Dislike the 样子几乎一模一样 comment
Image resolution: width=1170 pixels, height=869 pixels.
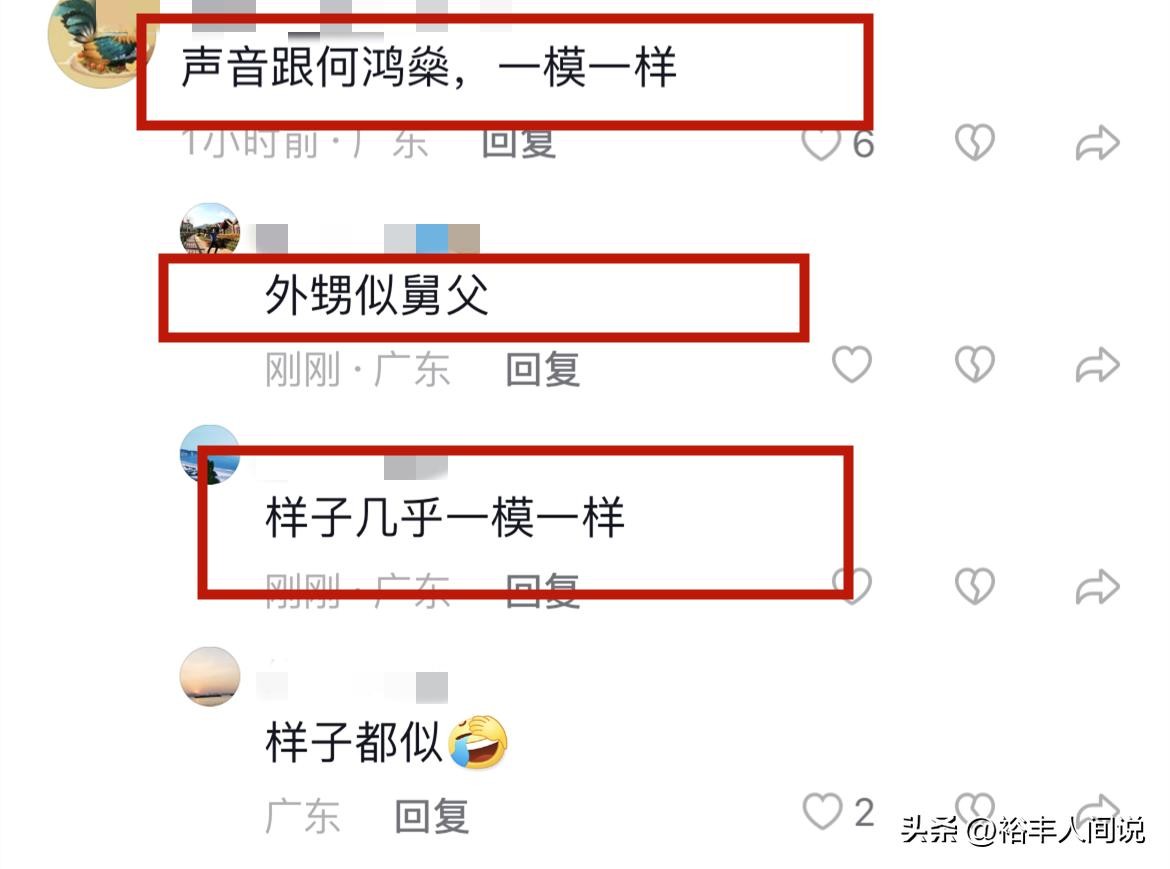975,586
